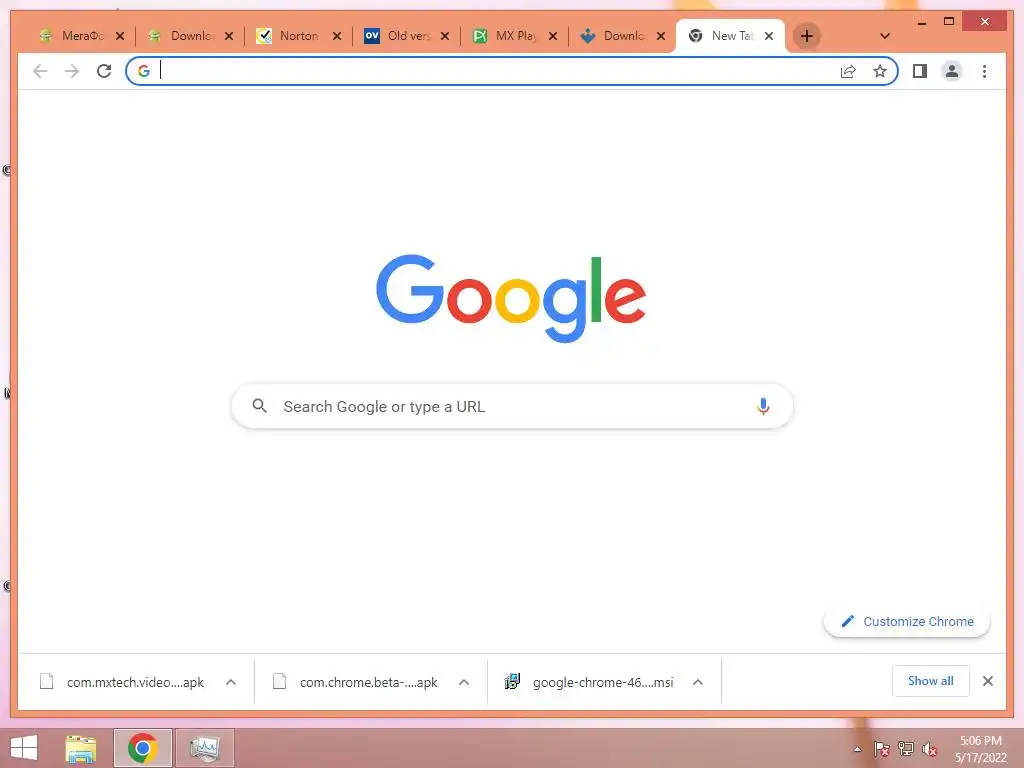Show hidden system tray icons
Image resolution: width=1024 pixels, height=768 pixels.
[857, 750]
